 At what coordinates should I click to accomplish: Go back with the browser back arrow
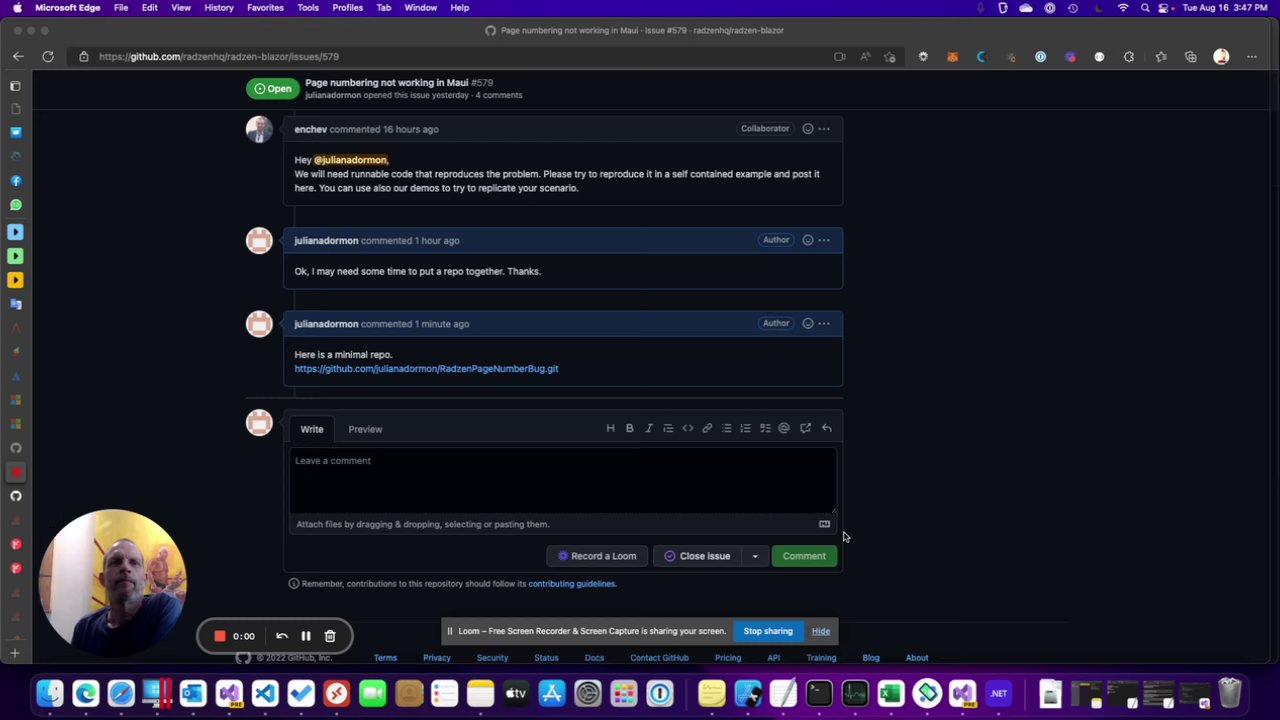pos(18,57)
